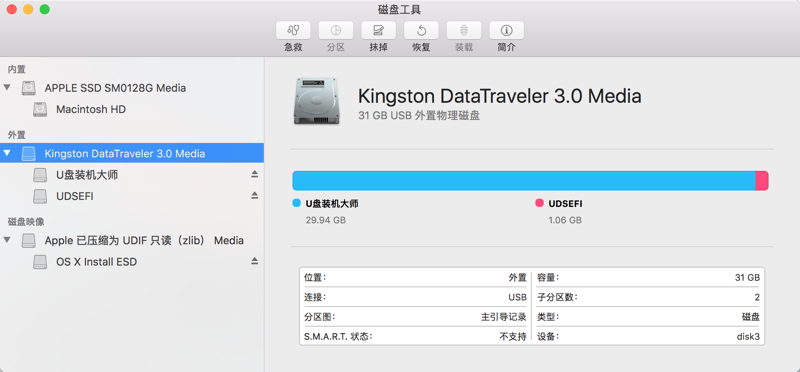This screenshot has height=372, width=800.
Task: Click the Mount (装载) toolbar icon
Action: [x=464, y=30]
